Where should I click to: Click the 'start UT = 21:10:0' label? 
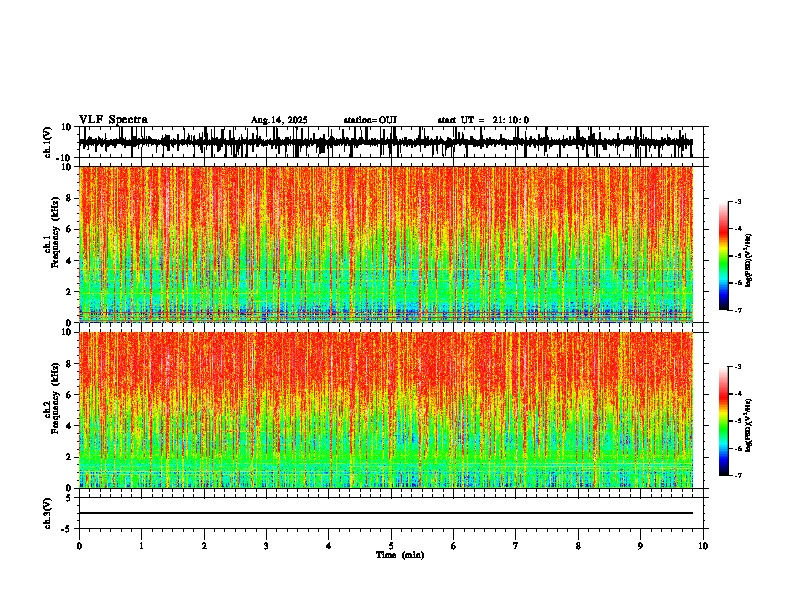pyautogui.click(x=483, y=120)
